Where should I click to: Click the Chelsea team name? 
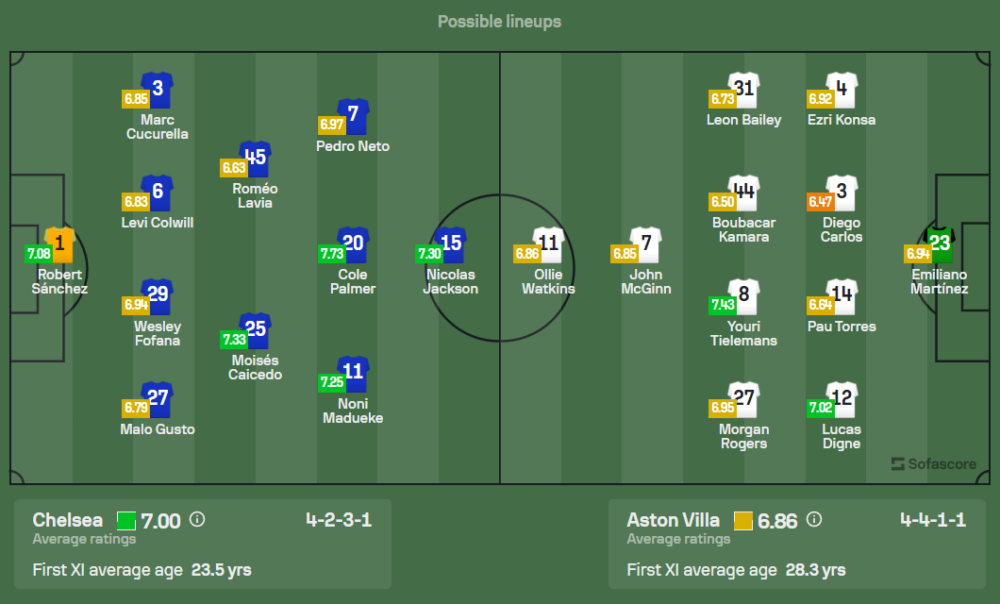tap(67, 520)
